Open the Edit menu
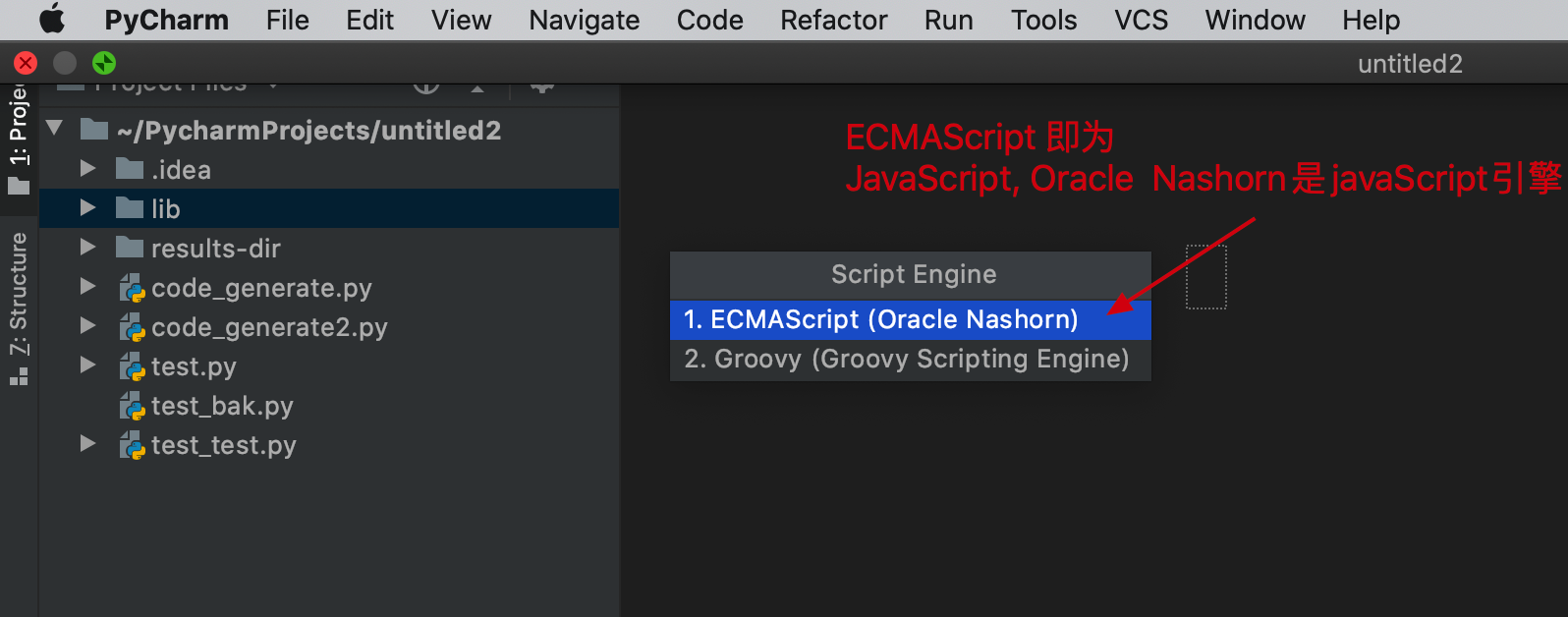 click(x=369, y=20)
